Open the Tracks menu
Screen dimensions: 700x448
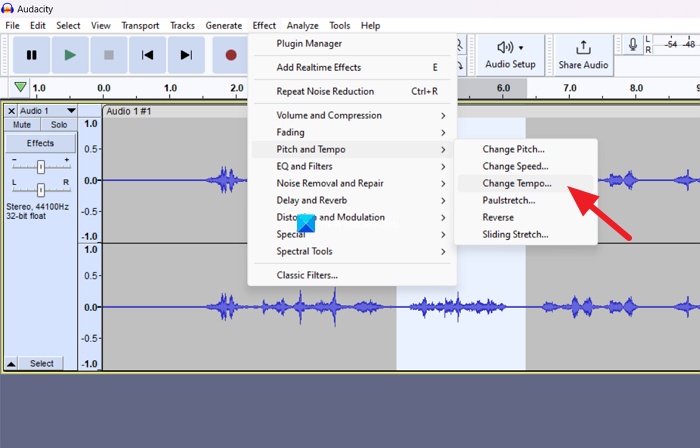(182, 25)
